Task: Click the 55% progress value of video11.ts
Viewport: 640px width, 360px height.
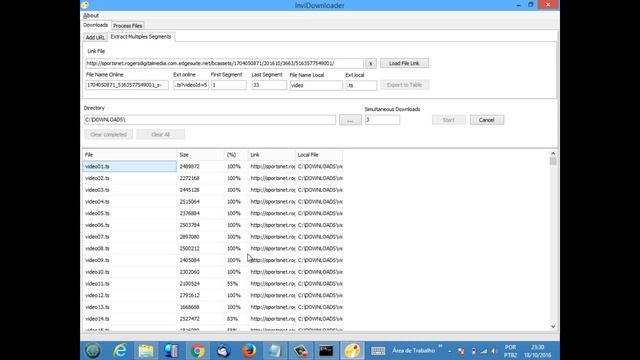Action: tap(232, 284)
